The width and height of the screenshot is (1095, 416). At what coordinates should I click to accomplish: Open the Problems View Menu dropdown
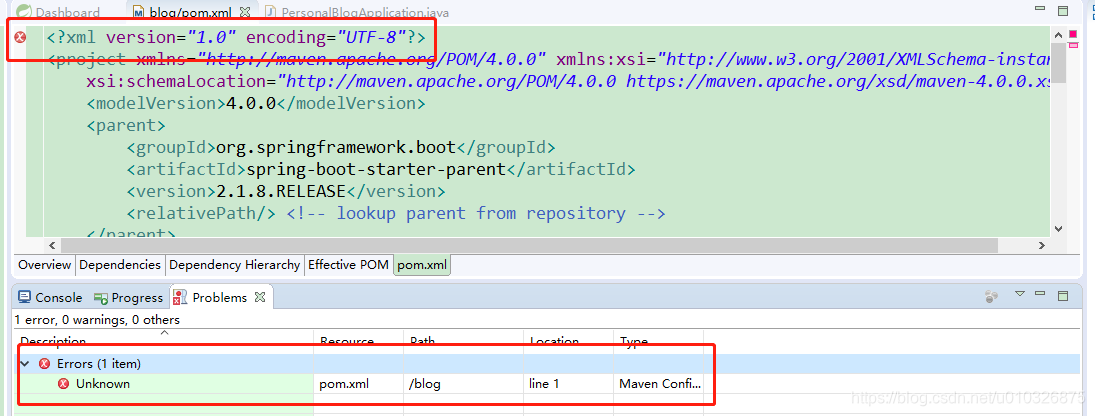pos(1020,294)
